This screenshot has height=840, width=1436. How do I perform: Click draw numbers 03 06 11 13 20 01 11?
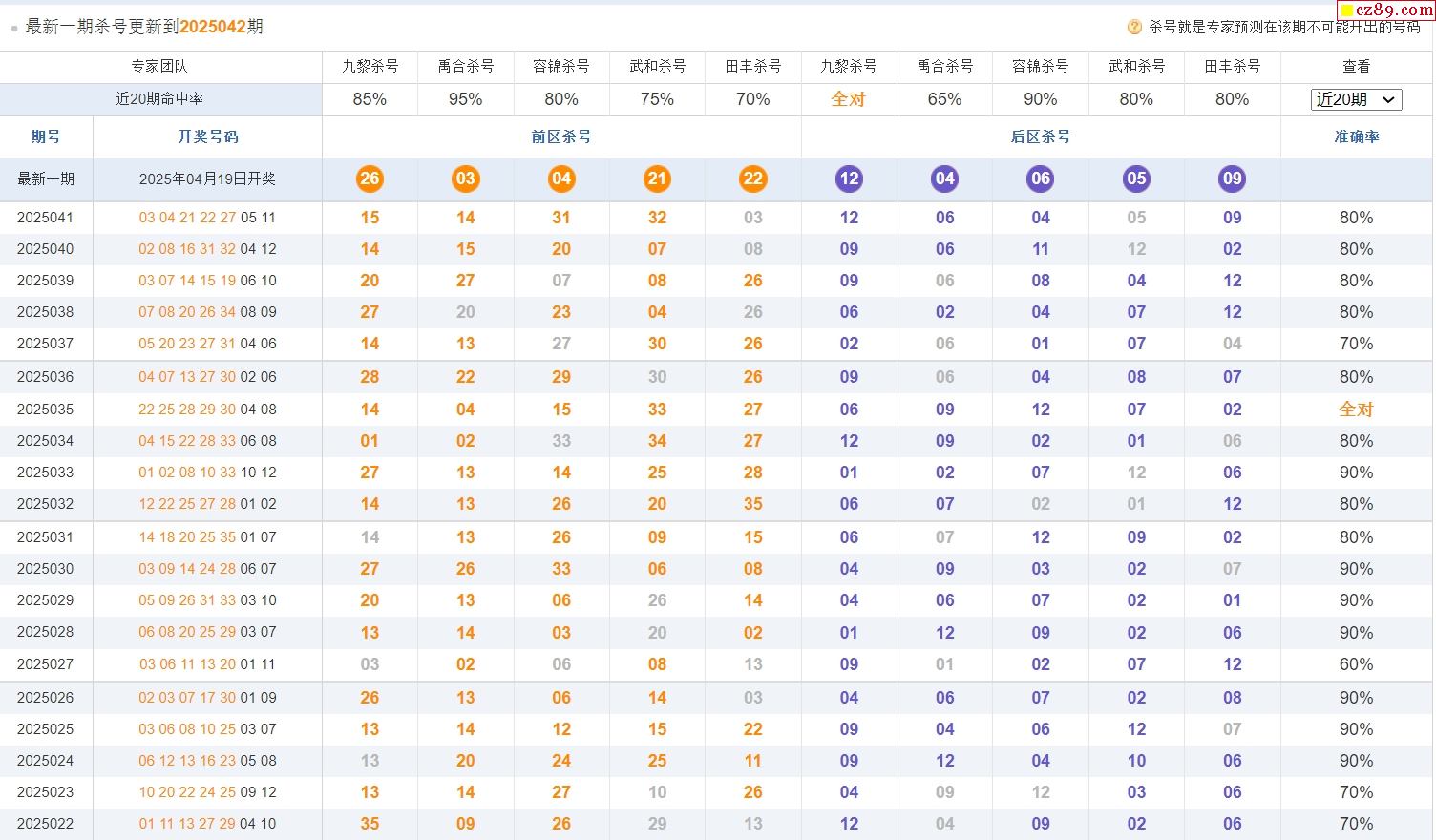point(207,664)
